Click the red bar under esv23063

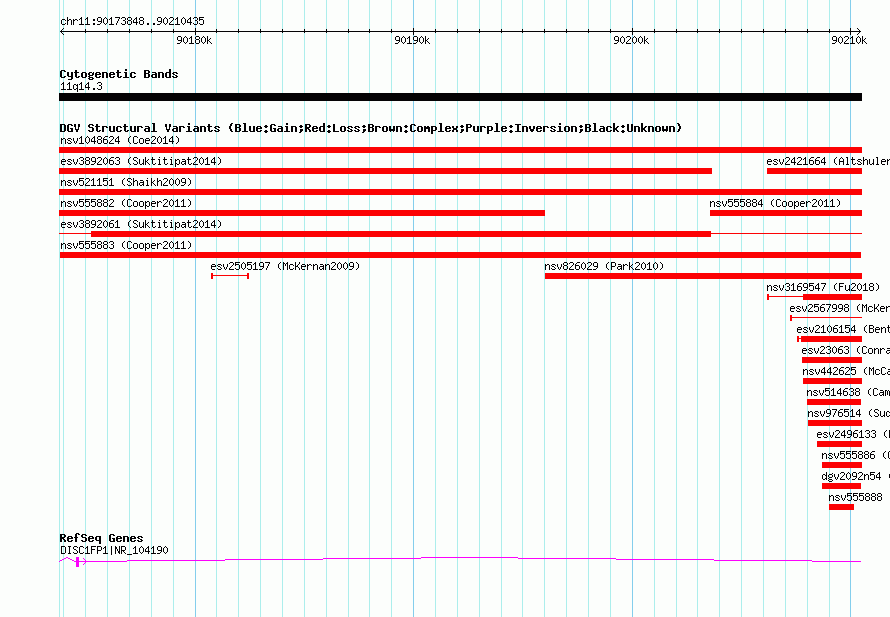(x=832, y=360)
